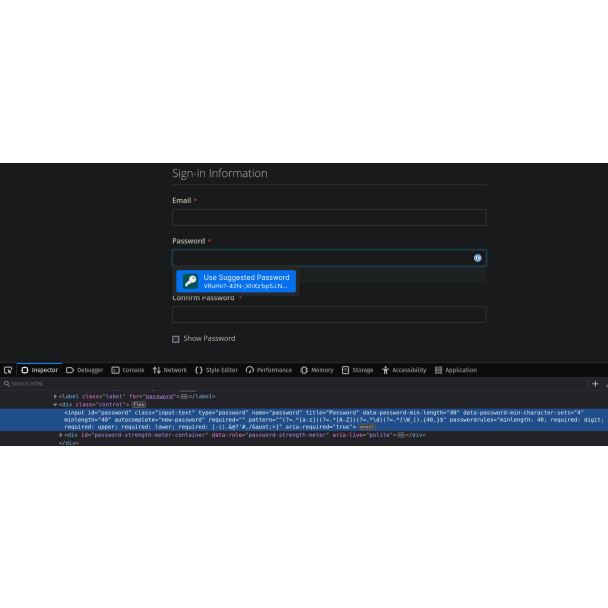Click inside the Email input field

[x=328, y=217]
